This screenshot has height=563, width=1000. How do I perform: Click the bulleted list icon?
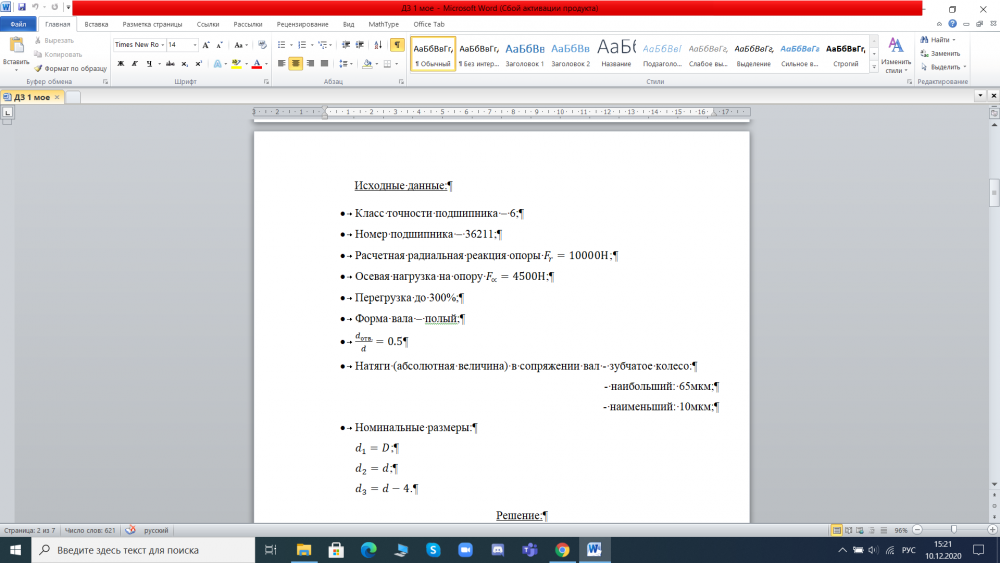click(281, 45)
